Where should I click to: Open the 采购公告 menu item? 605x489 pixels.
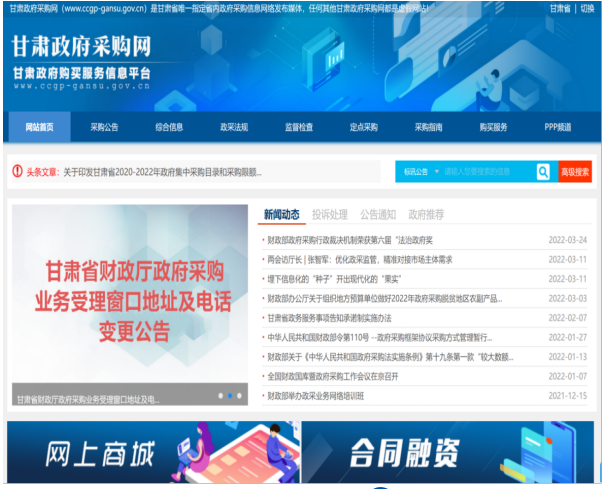coord(104,127)
